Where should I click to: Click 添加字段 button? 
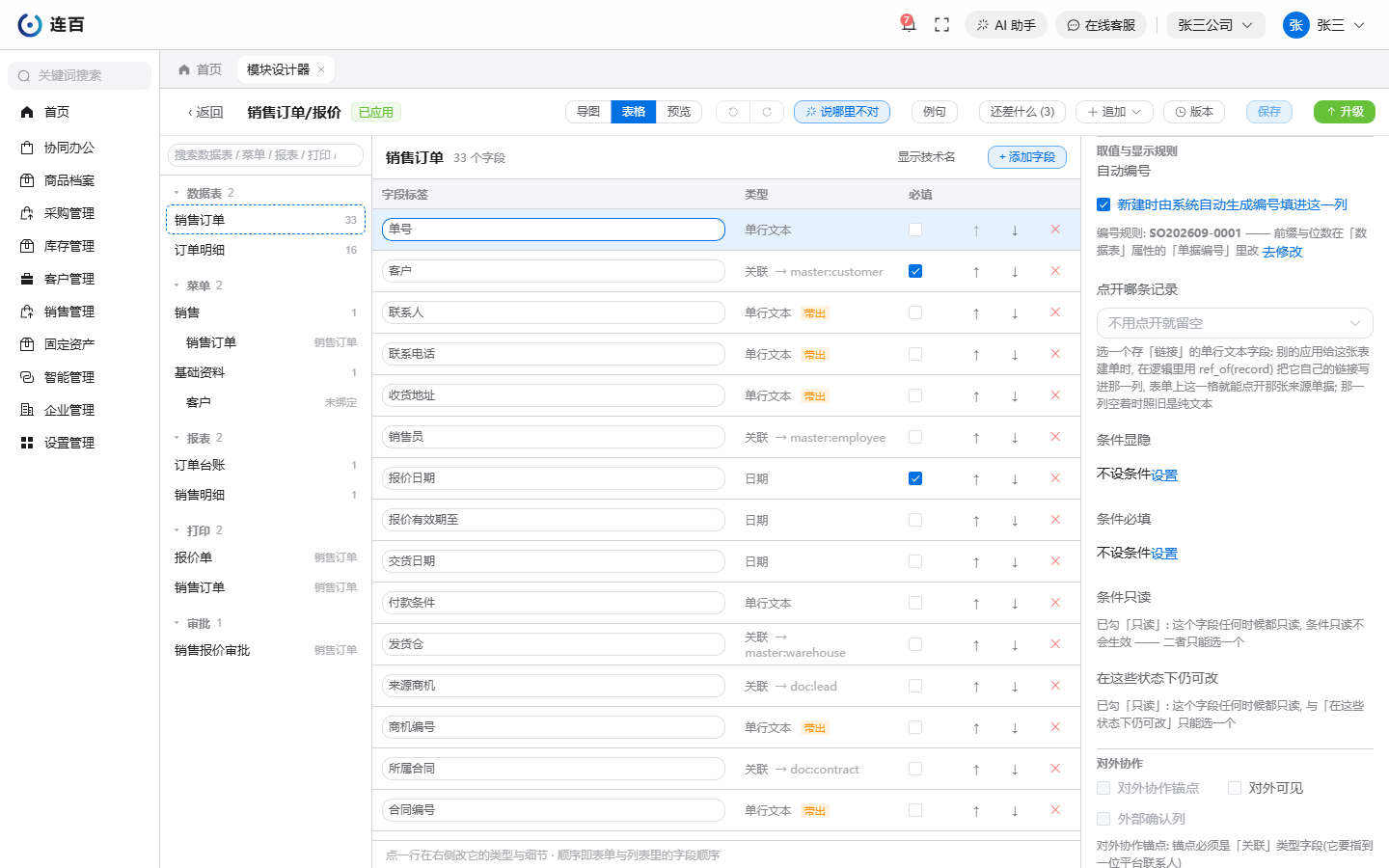pyautogui.click(x=1027, y=157)
